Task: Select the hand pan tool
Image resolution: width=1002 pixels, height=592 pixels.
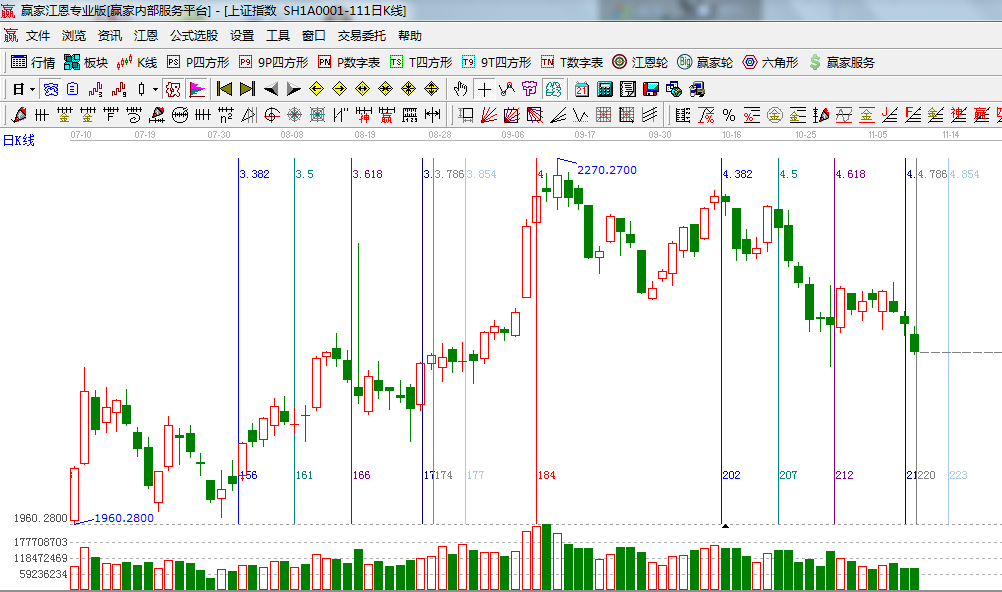Action: [x=460, y=89]
